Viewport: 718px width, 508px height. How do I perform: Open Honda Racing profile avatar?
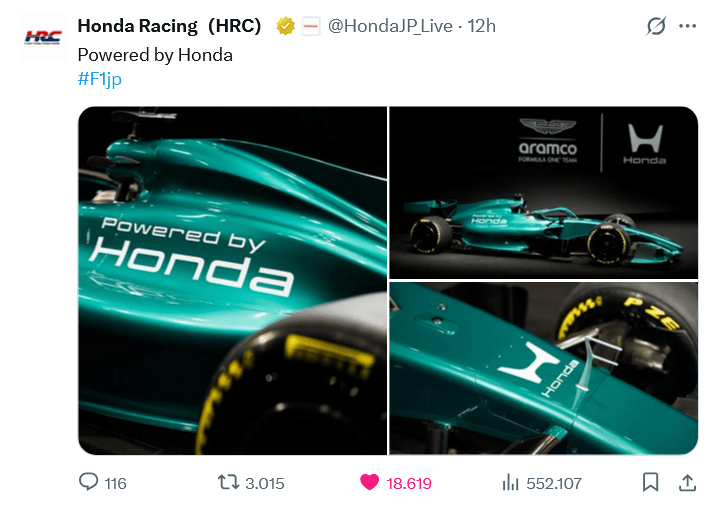coord(42,37)
